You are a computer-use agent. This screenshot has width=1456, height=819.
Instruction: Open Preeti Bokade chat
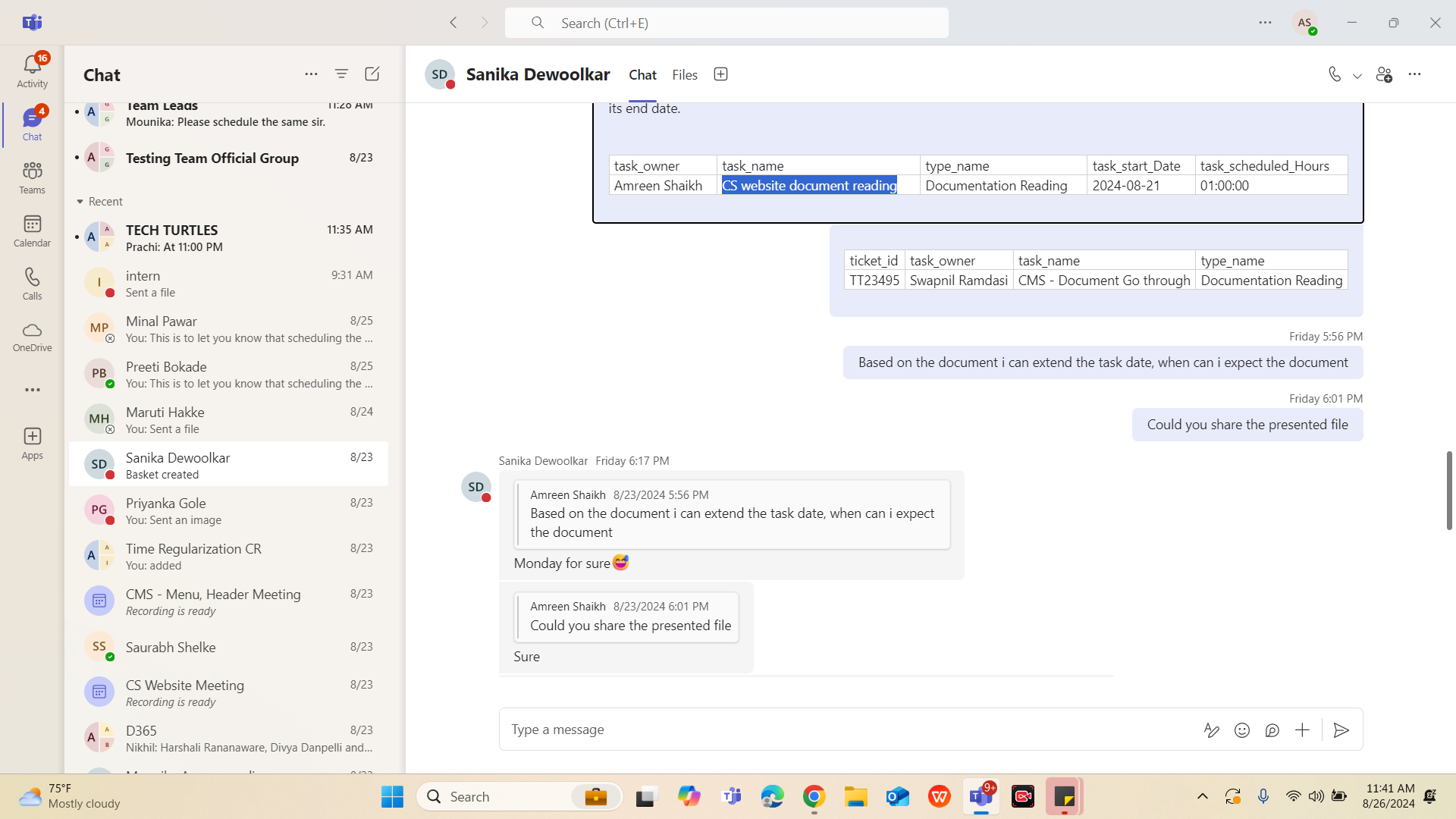(228, 374)
